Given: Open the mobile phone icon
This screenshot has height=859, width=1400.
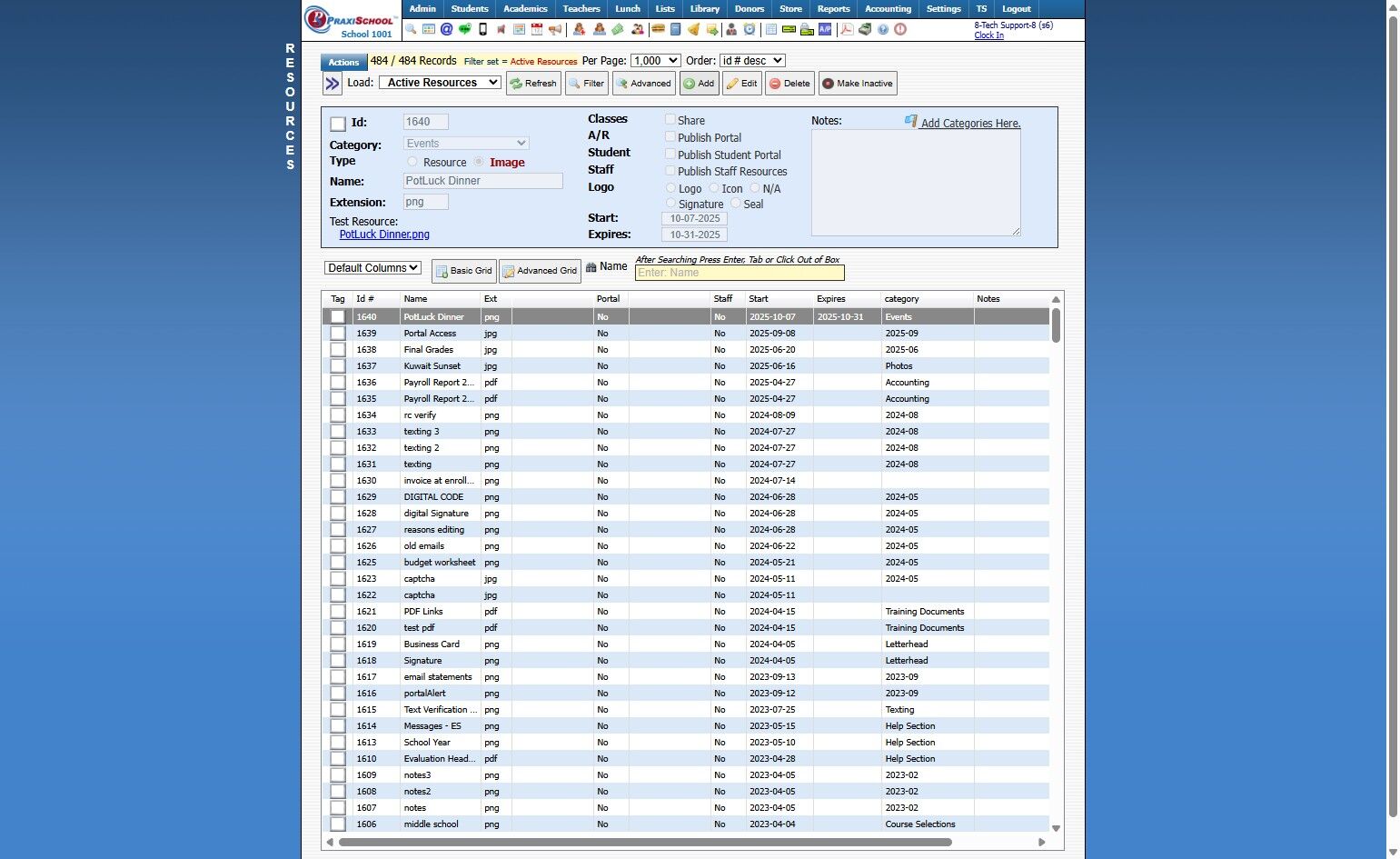Looking at the screenshot, I should pyautogui.click(x=482, y=29).
